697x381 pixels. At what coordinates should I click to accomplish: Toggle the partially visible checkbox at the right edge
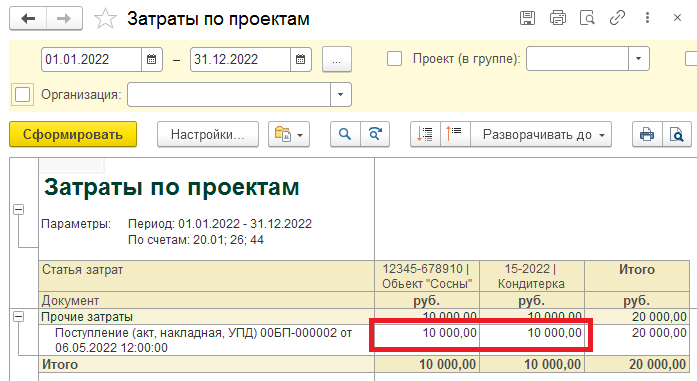691,59
